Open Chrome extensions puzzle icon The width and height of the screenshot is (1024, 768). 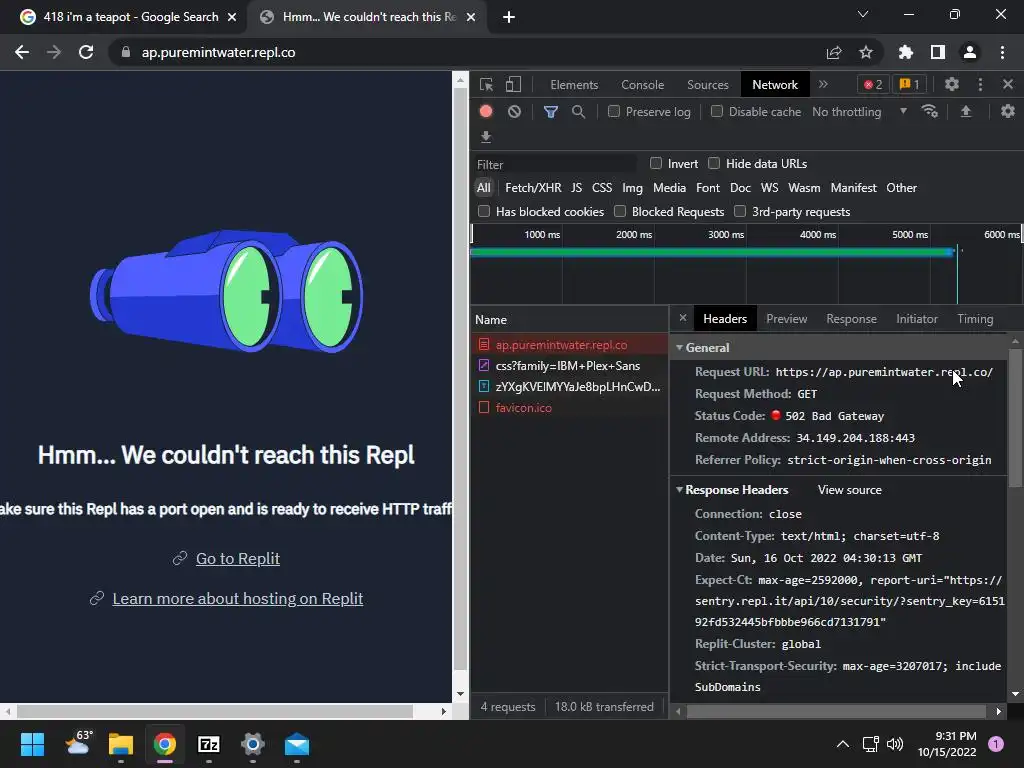(905, 52)
